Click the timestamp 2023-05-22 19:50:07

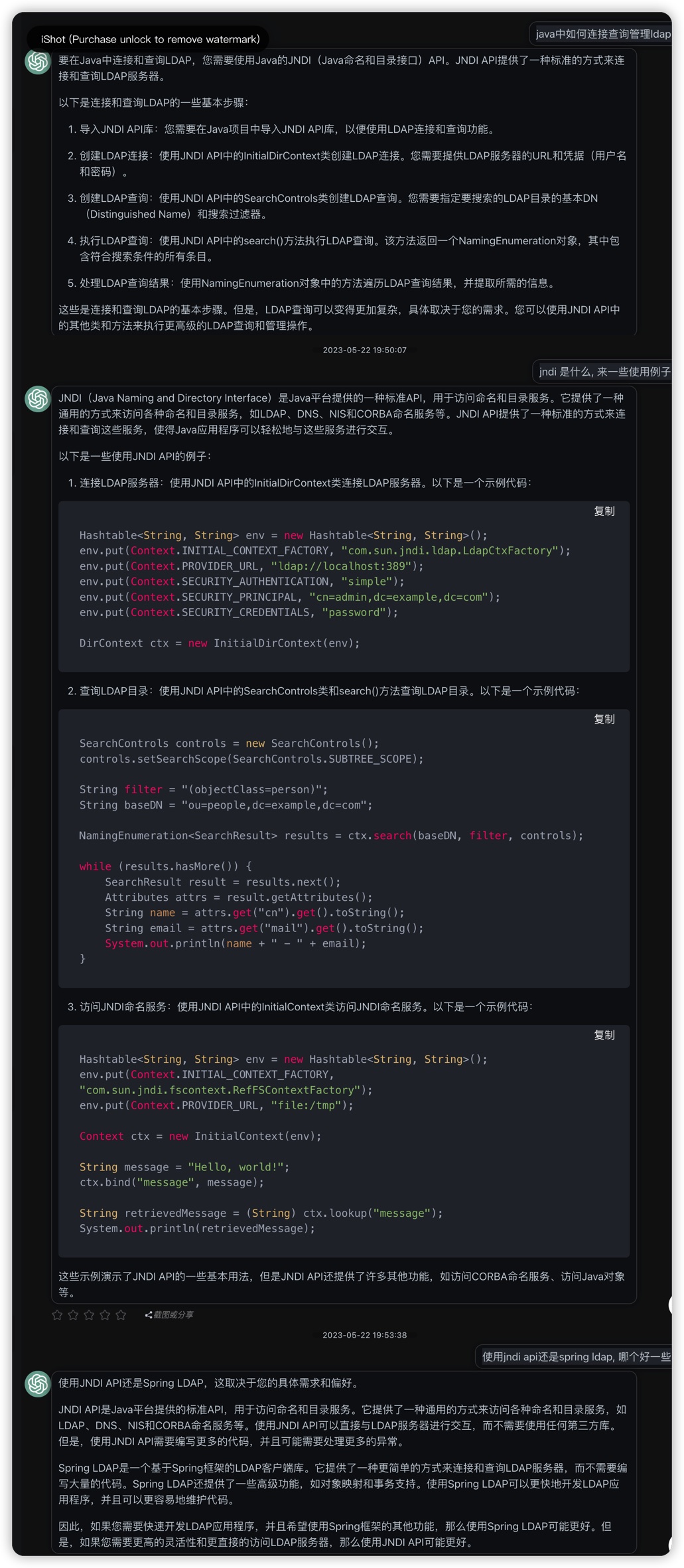tap(364, 350)
